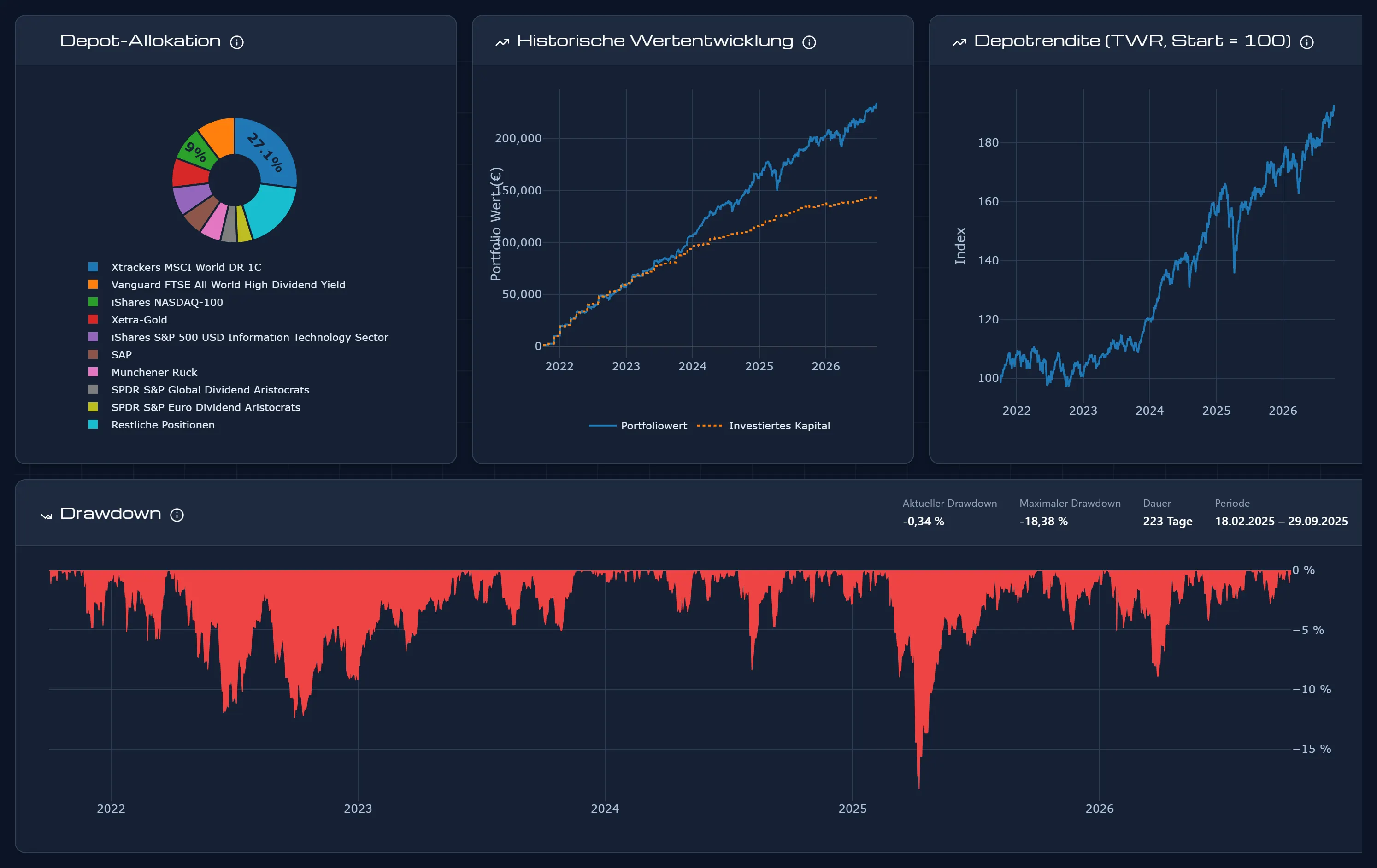Click the info icon beside Depot-Allokation
The width and height of the screenshot is (1377, 868).
click(237, 42)
